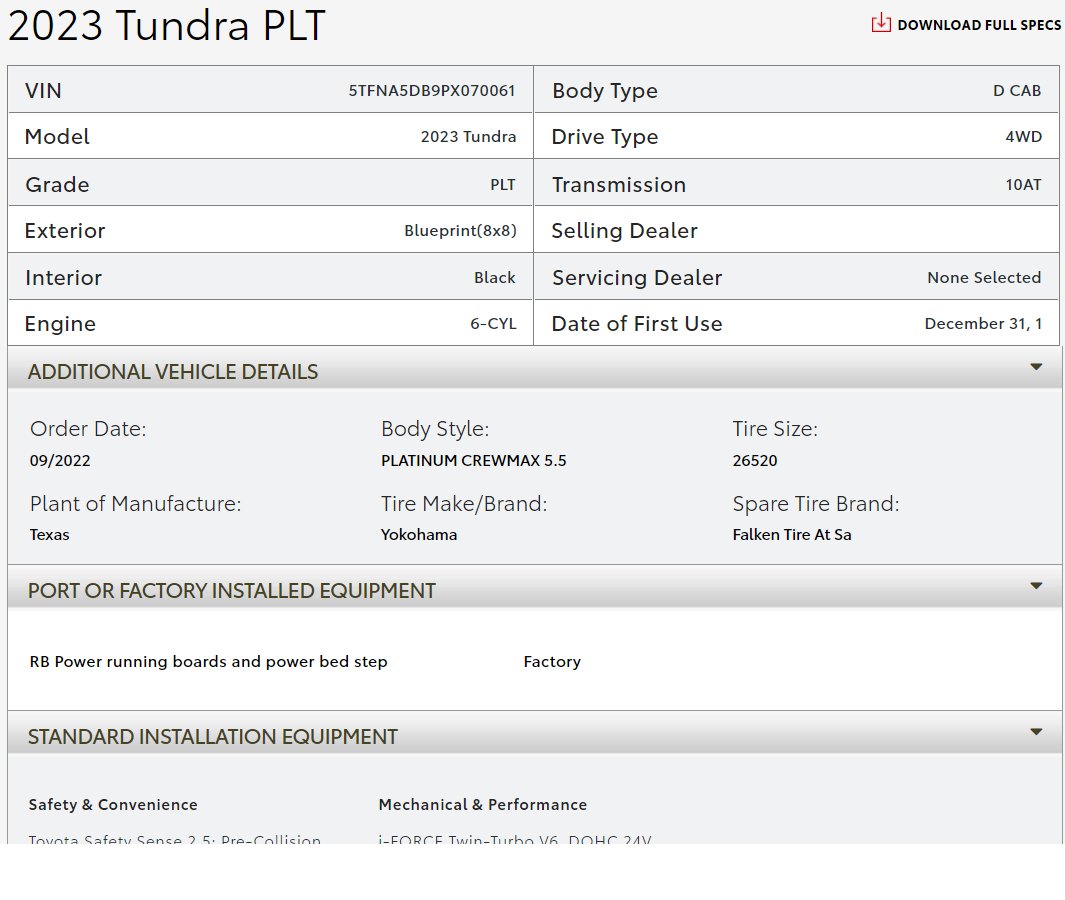Image resolution: width=1065 pixels, height=900 pixels.
Task: Click the PLT grade value
Action: click(x=503, y=185)
